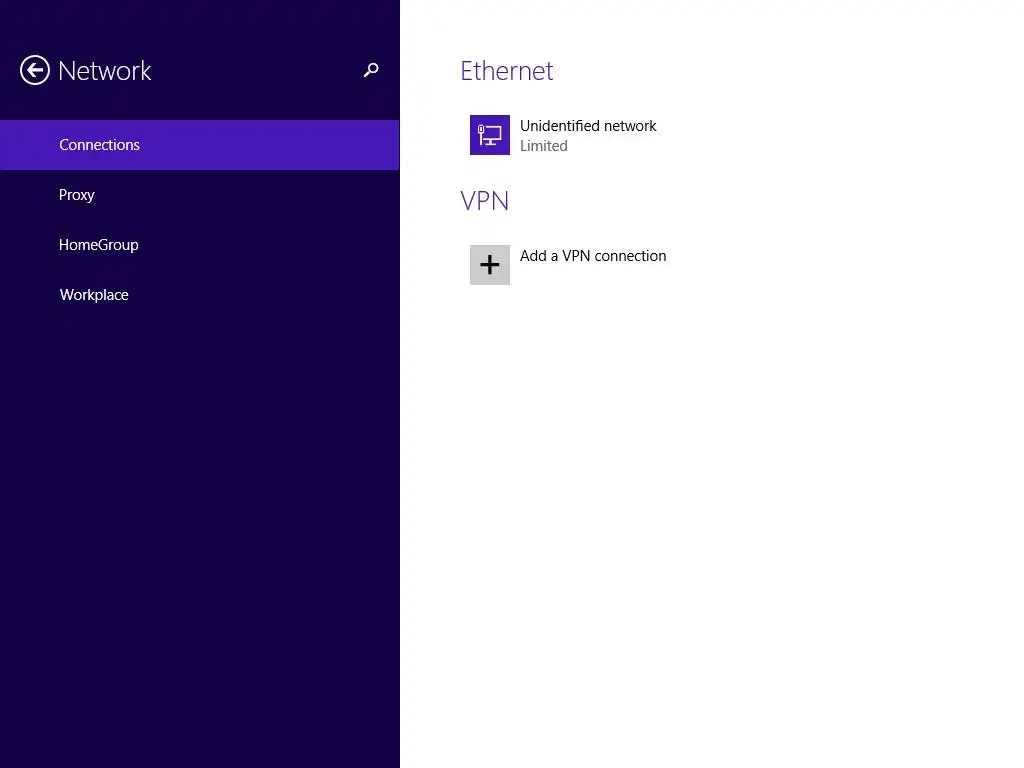Click the Limited status text
The width and height of the screenshot is (1024, 768).
(544, 146)
